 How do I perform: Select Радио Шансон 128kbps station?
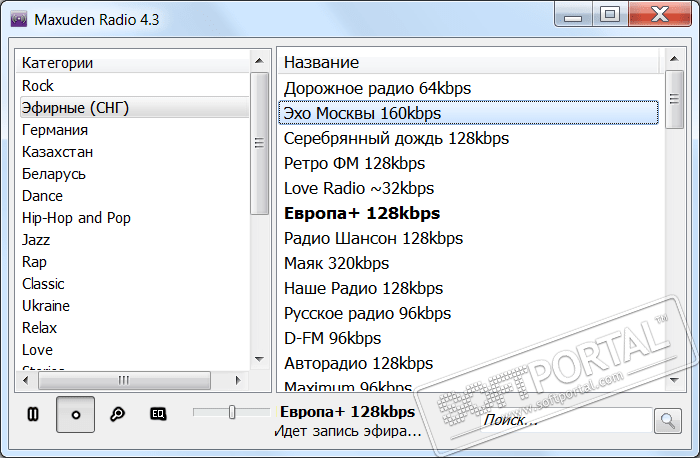[469, 238]
